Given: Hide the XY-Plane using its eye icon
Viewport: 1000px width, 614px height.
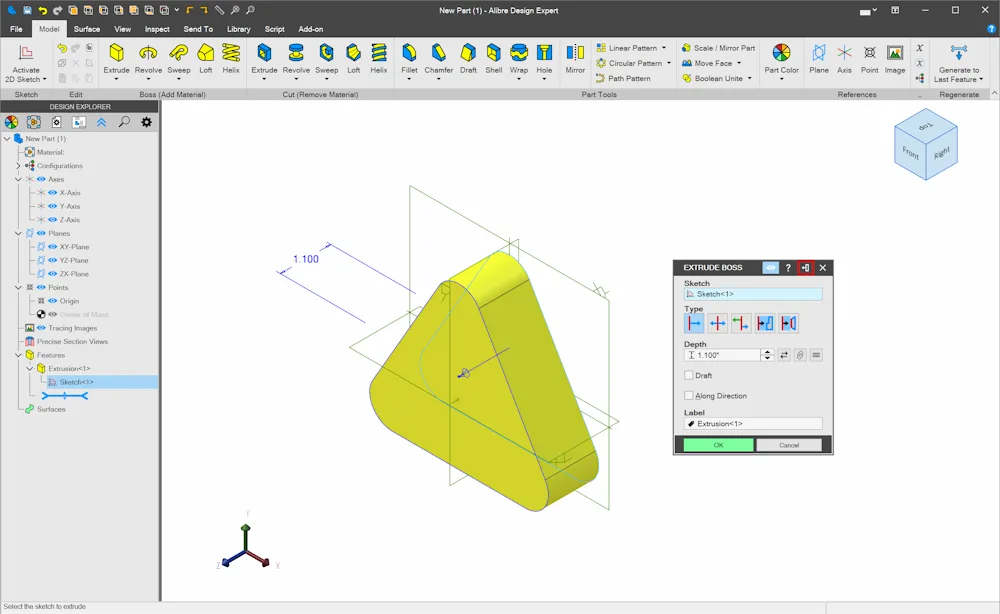Looking at the screenshot, I should [52, 247].
